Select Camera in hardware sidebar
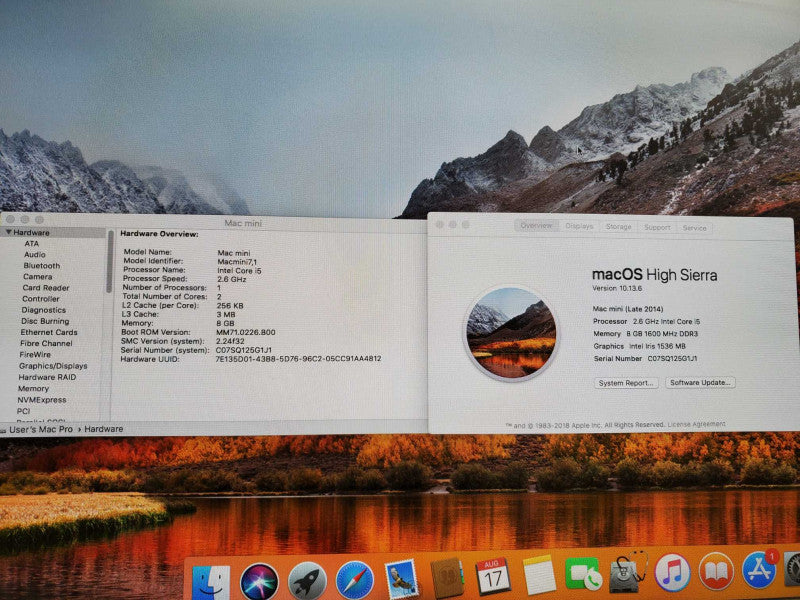800x600 pixels. pyautogui.click(x=37, y=277)
